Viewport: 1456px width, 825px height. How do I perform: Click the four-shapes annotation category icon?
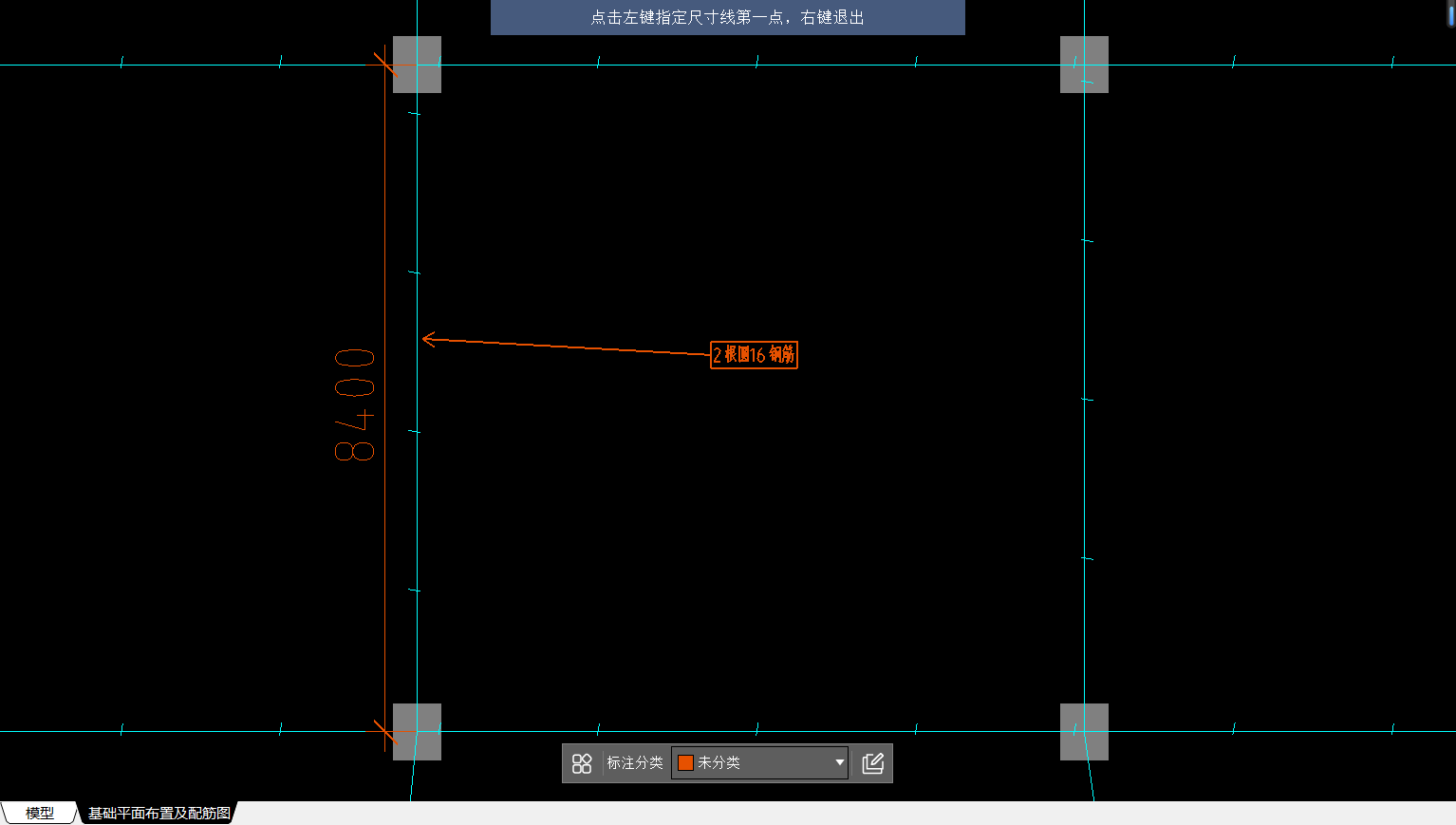click(582, 763)
